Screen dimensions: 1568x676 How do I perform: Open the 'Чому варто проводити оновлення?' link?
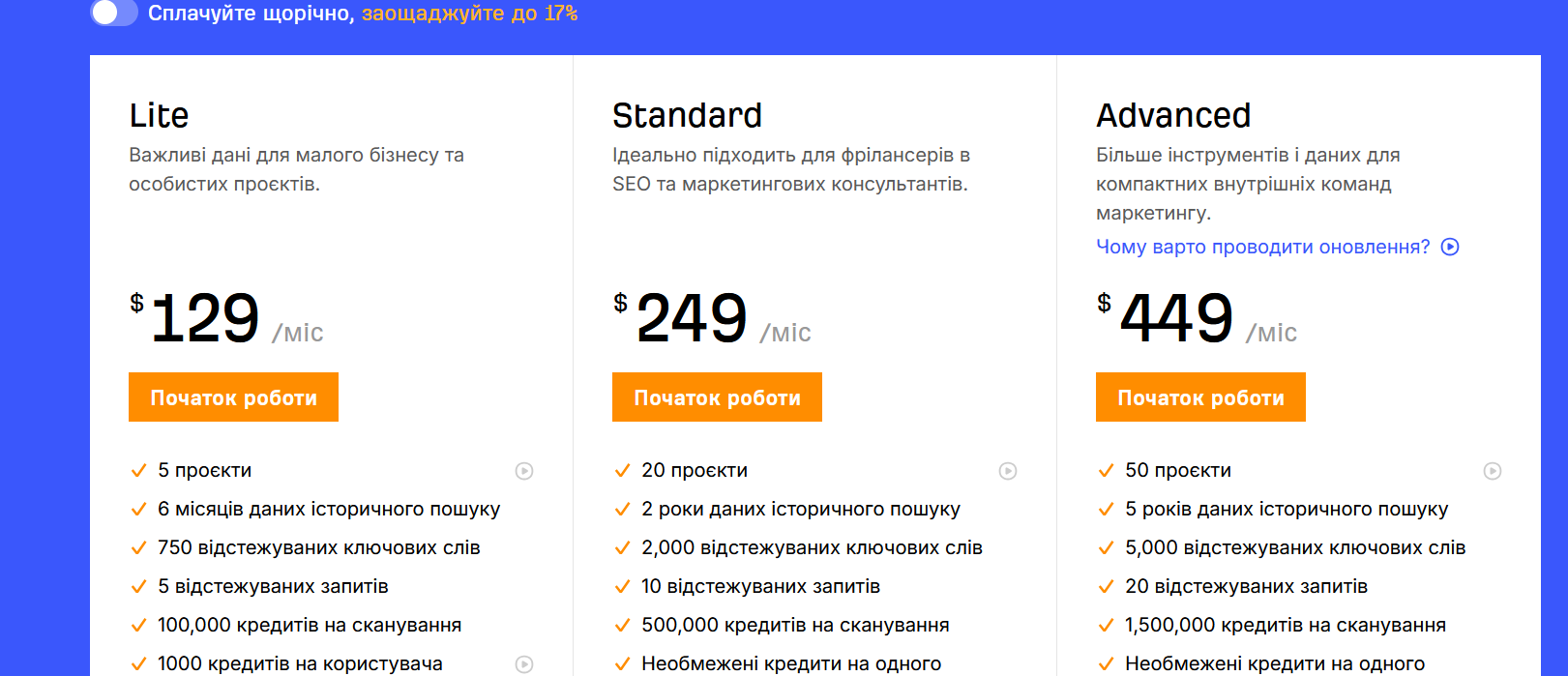pos(1262,247)
